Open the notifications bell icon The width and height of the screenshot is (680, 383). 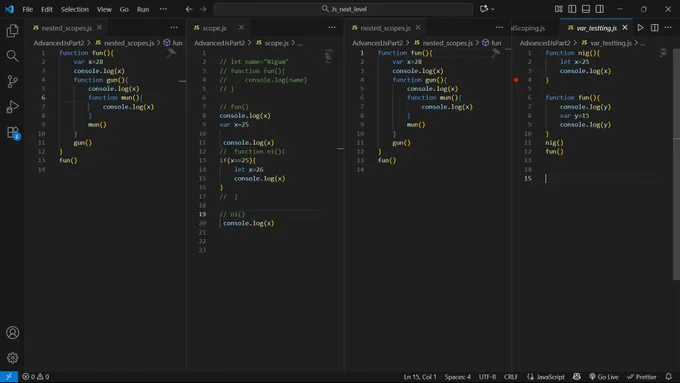[x=669, y=376]
